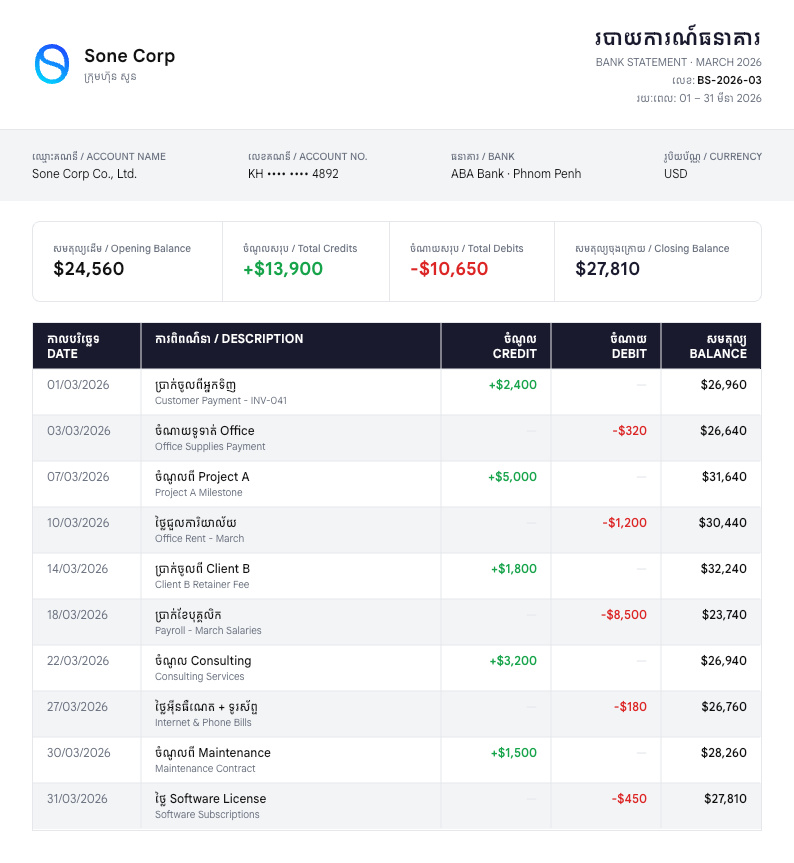The image size is (794, 863).
Task: Click the 30/03/2026 date cell
Action: point(78,753)
